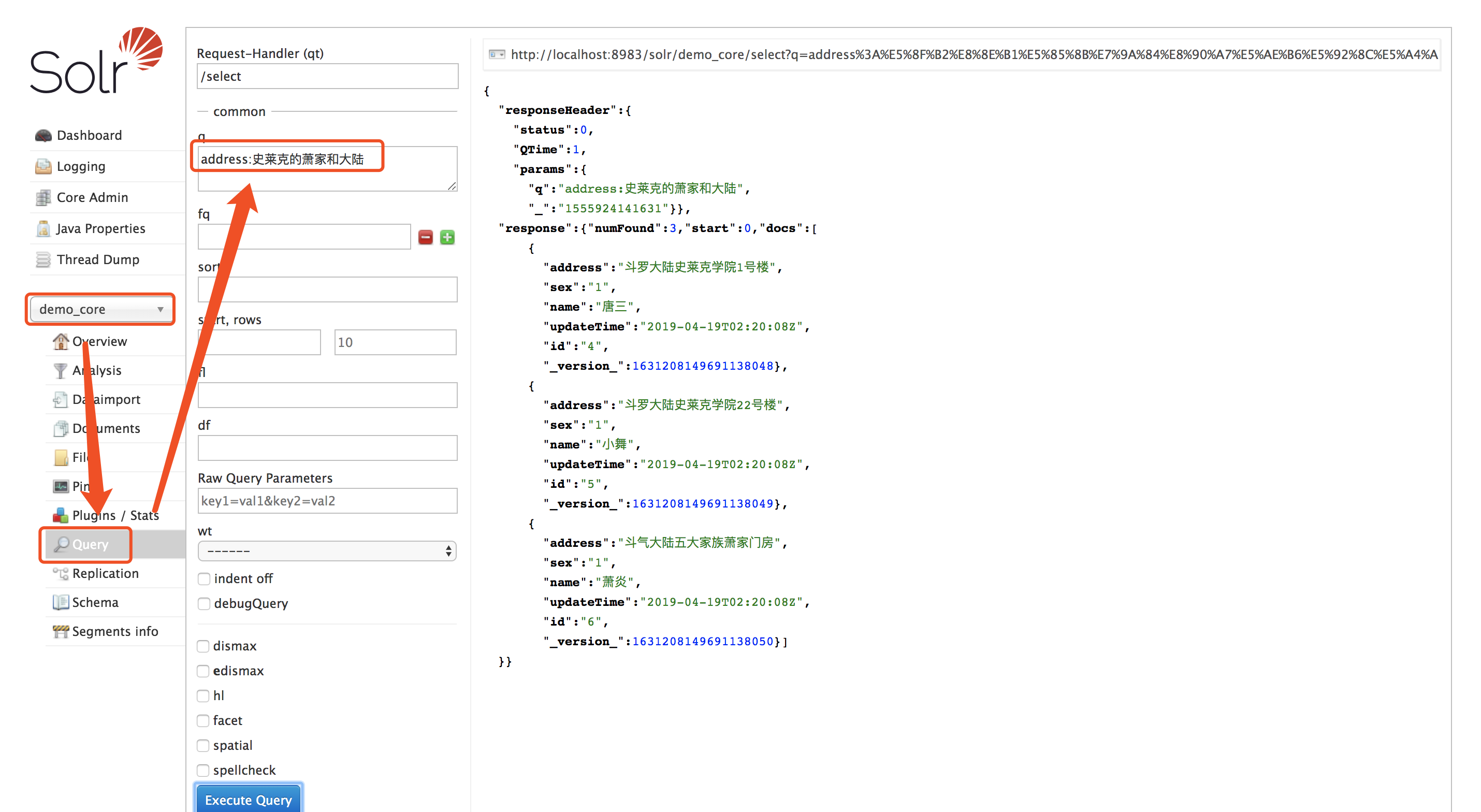Open the demo_core core selector
The image size is (1481, 812).
click(x=100, y=309)
